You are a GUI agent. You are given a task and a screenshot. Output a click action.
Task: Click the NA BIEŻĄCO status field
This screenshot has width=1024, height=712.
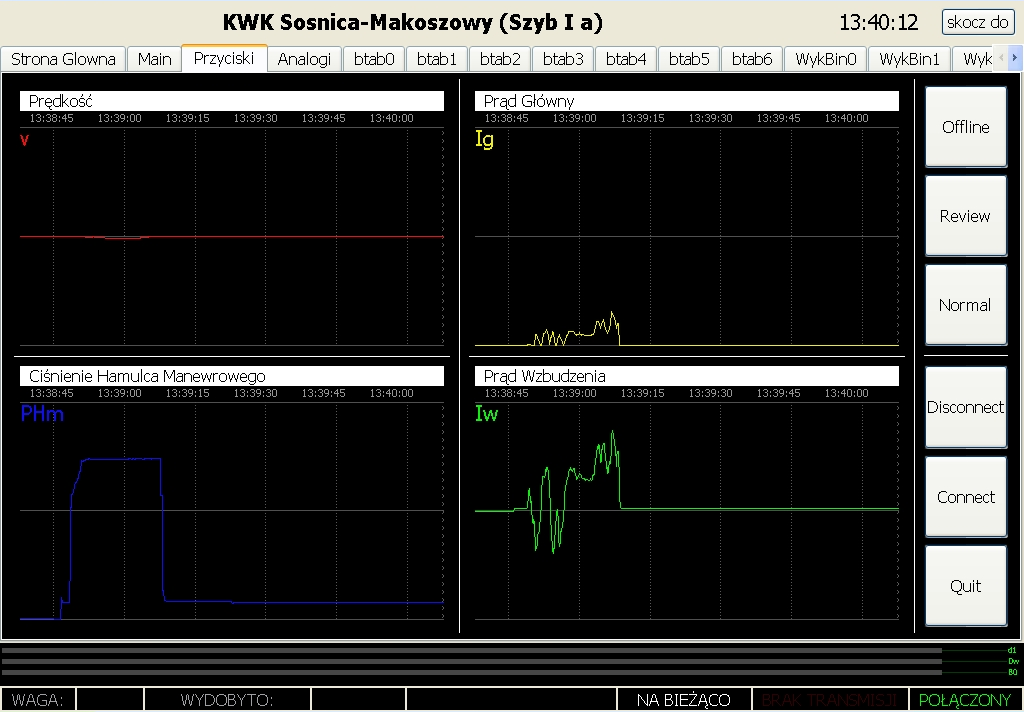(x=684, y=700)
